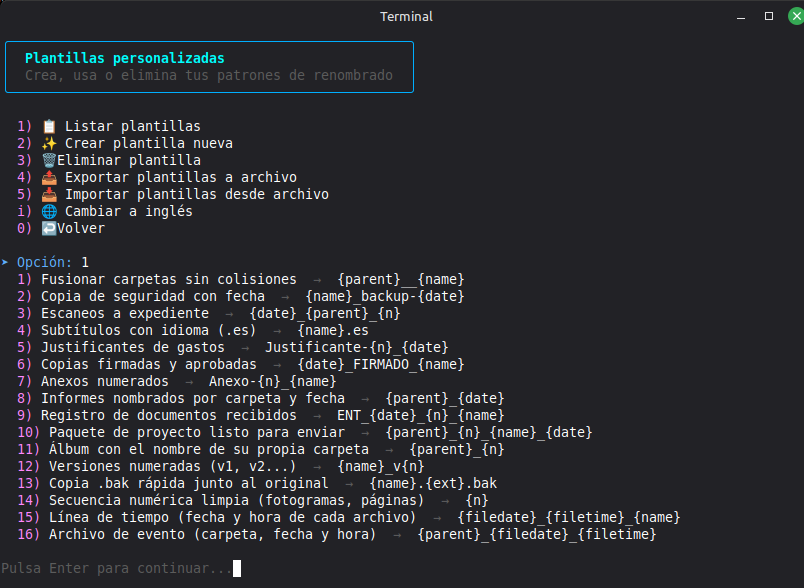Image resolution: width=804 pixels, height=588 pixels.
Task: Click 'Copia .bak rápida junto al original' text
Action: pos(189,483)
